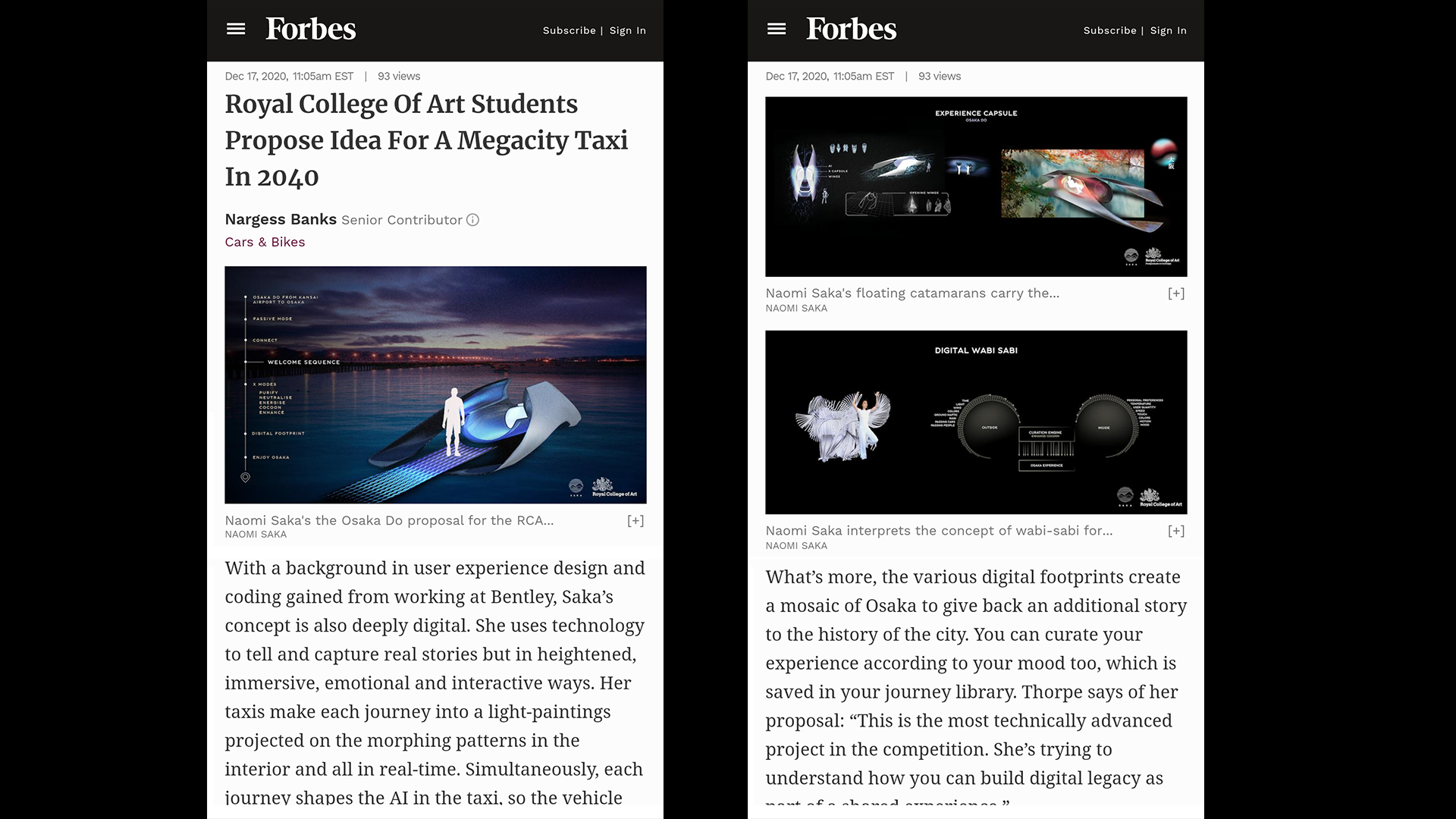
Task: Open Digital Wabi Sabi image
Action: [x=976, y=422]
